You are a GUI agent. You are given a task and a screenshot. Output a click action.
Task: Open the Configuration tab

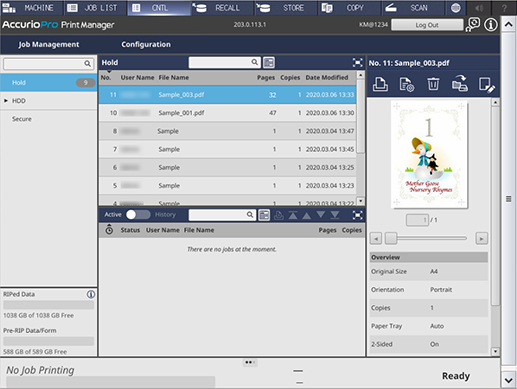pyautogui.click(x=146, y=44)
